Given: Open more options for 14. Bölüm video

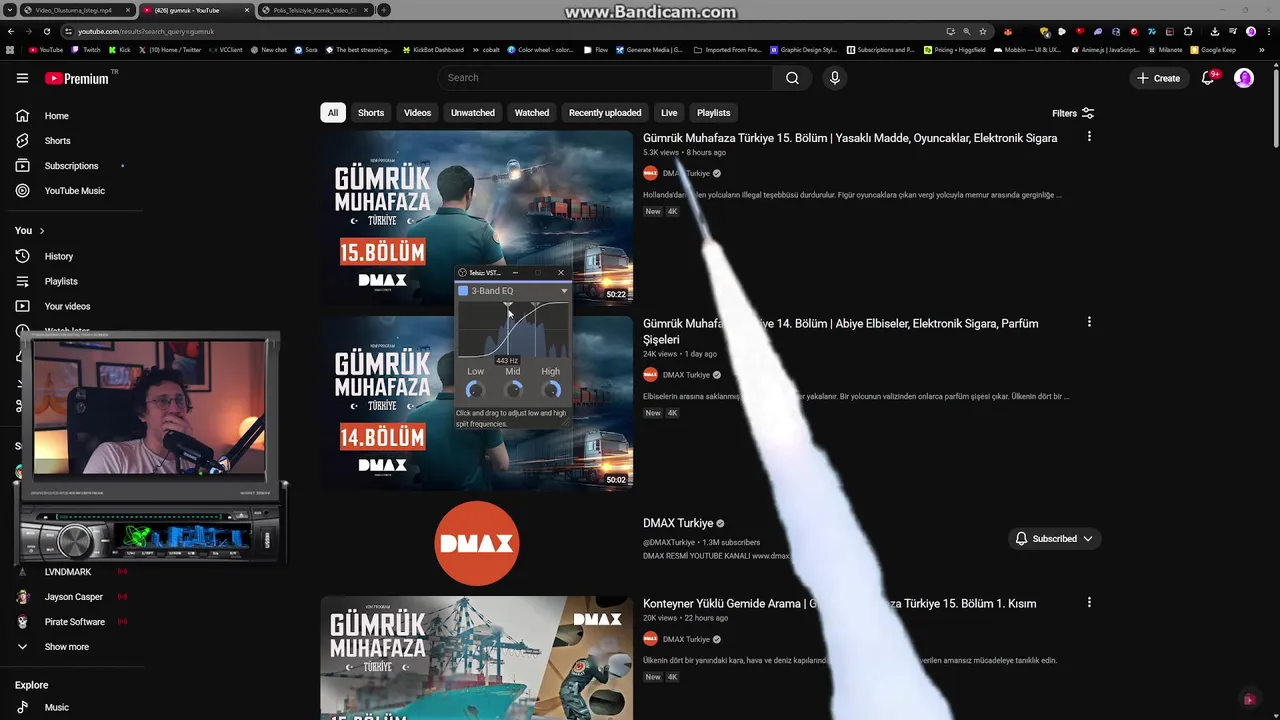Looking at the screenshot, I should coord(1089,322).
